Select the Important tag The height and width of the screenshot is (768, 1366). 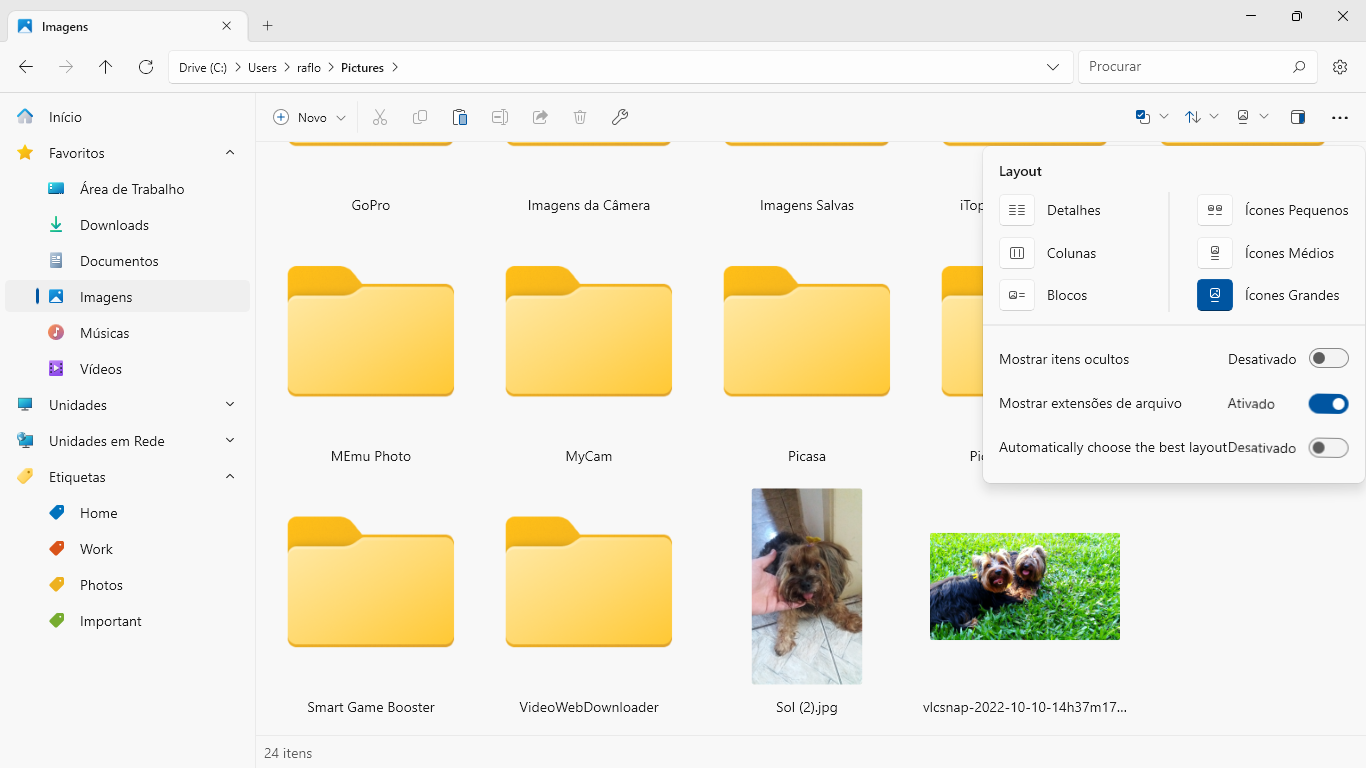coord(127,621)
